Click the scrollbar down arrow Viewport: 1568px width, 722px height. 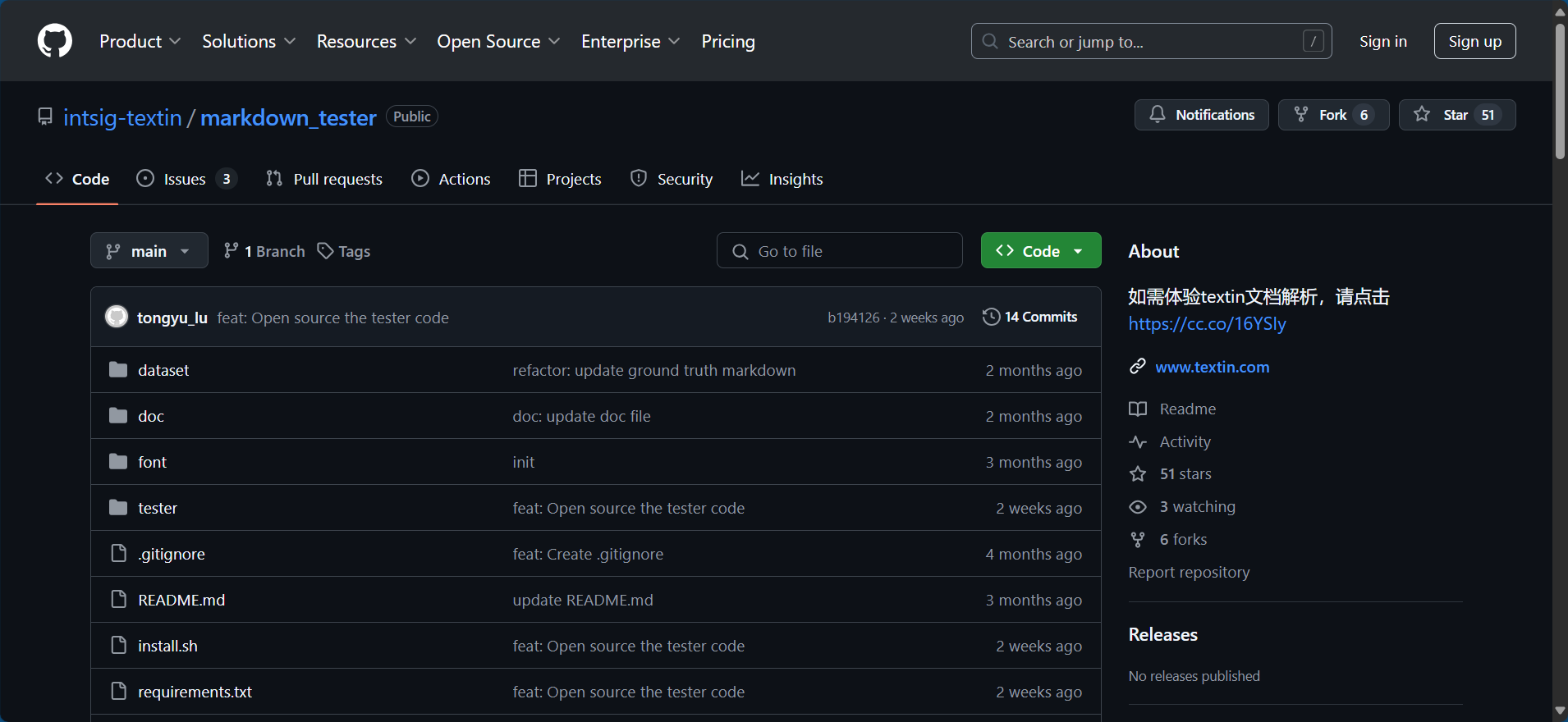click(1560, 711)
